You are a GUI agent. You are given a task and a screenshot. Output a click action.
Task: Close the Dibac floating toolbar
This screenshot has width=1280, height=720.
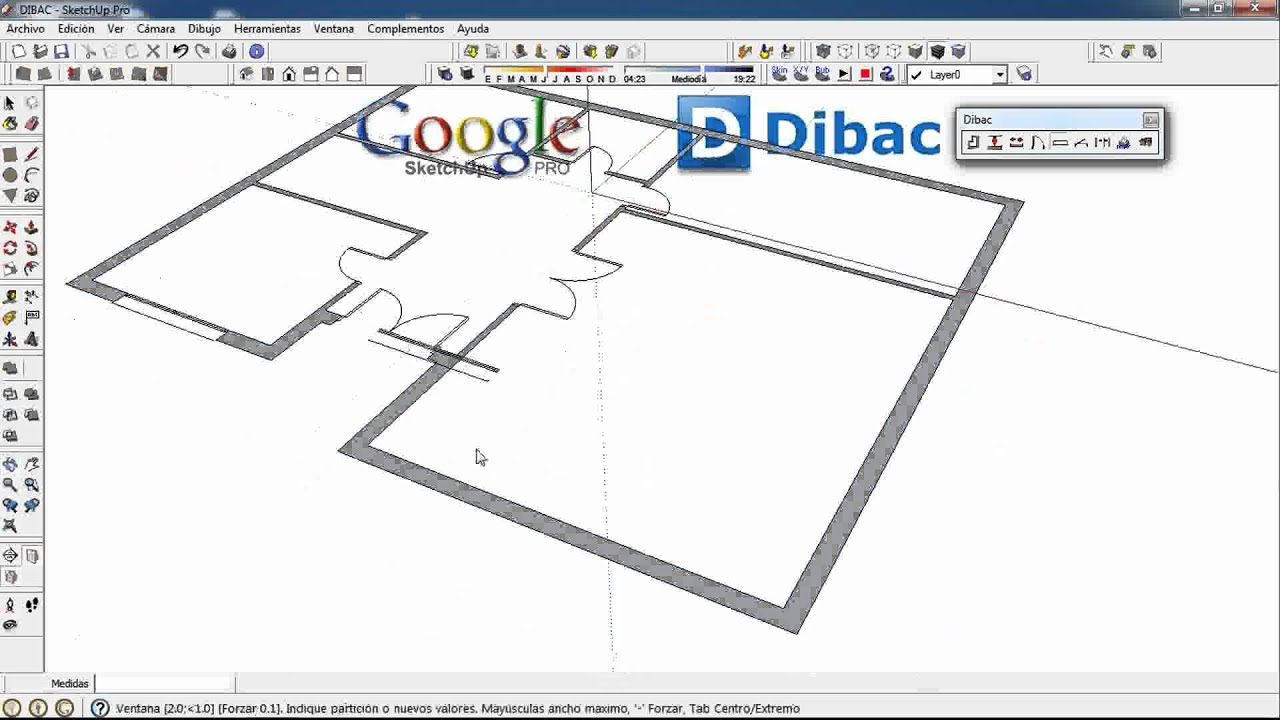[x=1151, y=120]
